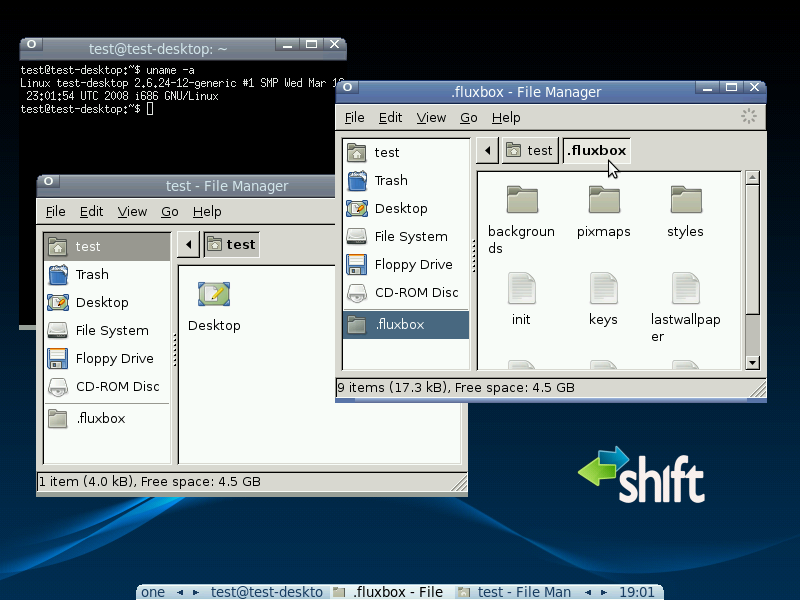This screenshot has height=600, width=800.
Task: Click next workspace arrow in taskbar
Action: pyautogui.click(x=196, y=592)
